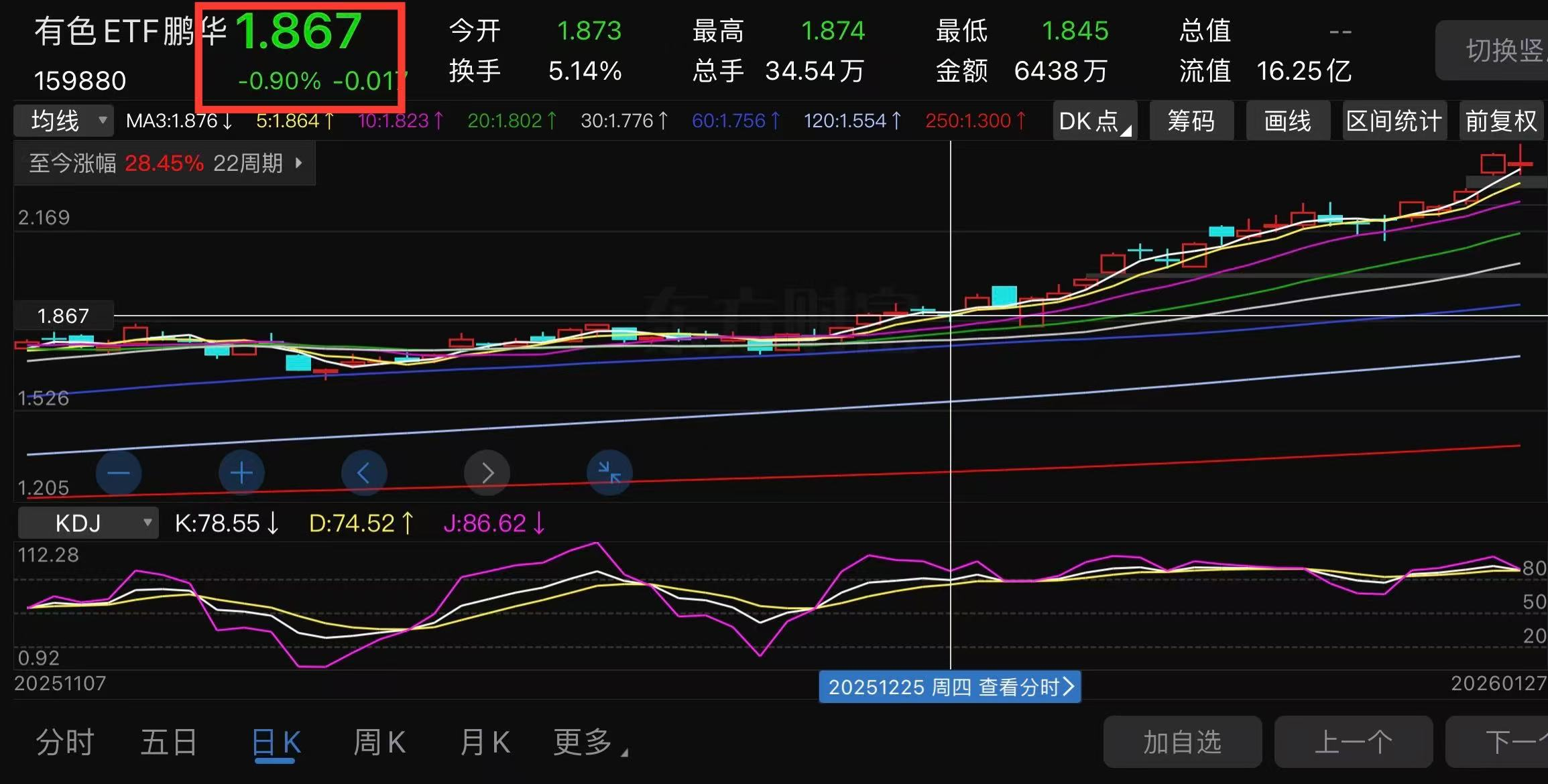The image size is (1548, 784).
Task: Click the zoom in plus circle icon
Action: [241, 473]
